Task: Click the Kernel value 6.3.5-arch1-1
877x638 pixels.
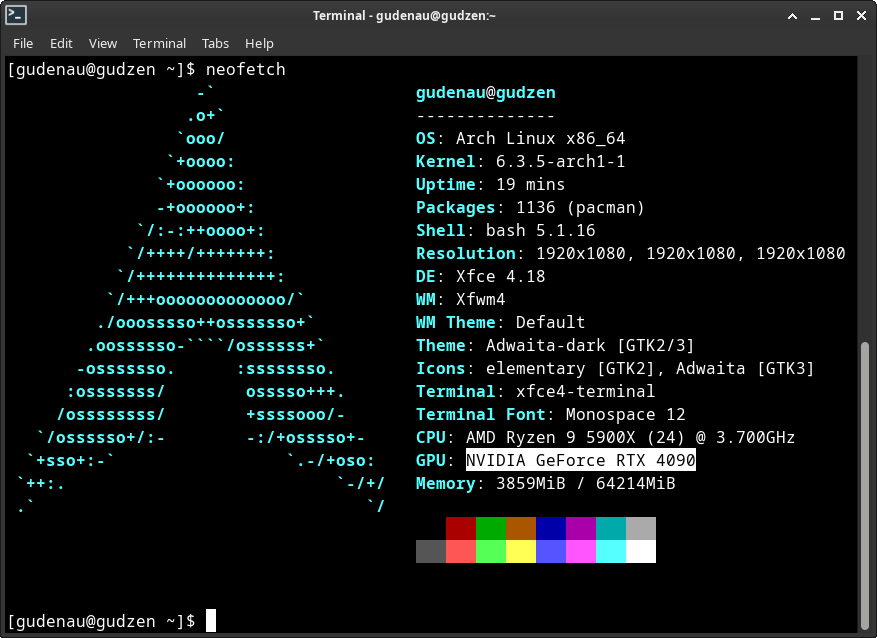Action: [560, 161]
